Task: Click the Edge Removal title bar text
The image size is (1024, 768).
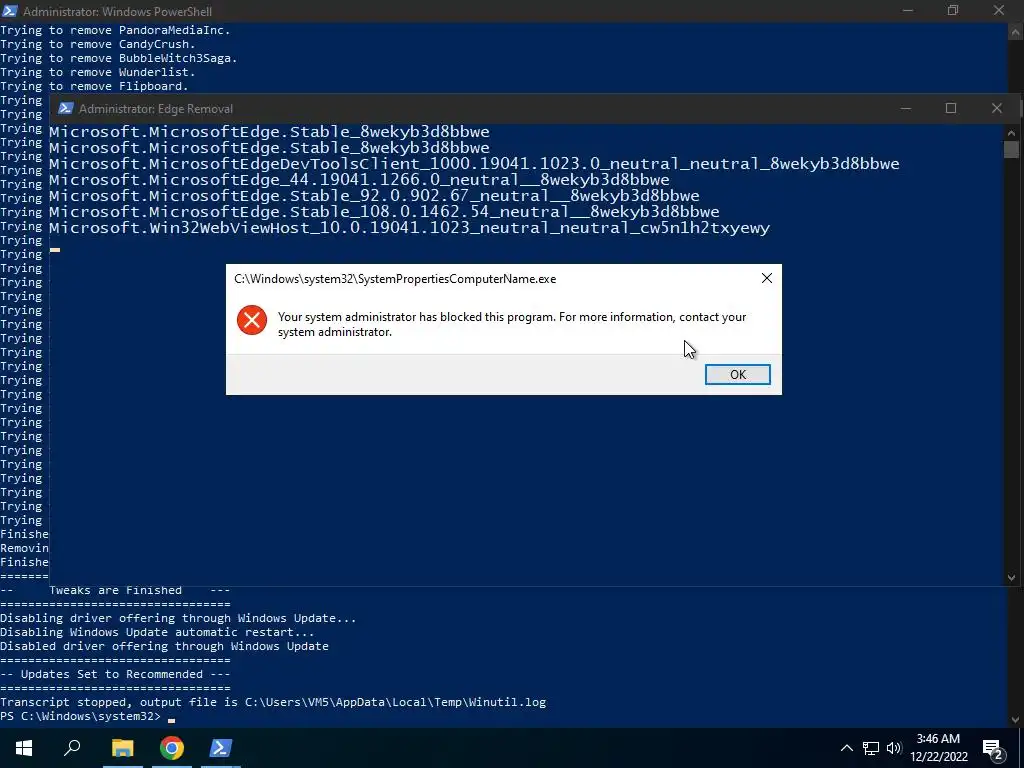Action: coord(155,109)
